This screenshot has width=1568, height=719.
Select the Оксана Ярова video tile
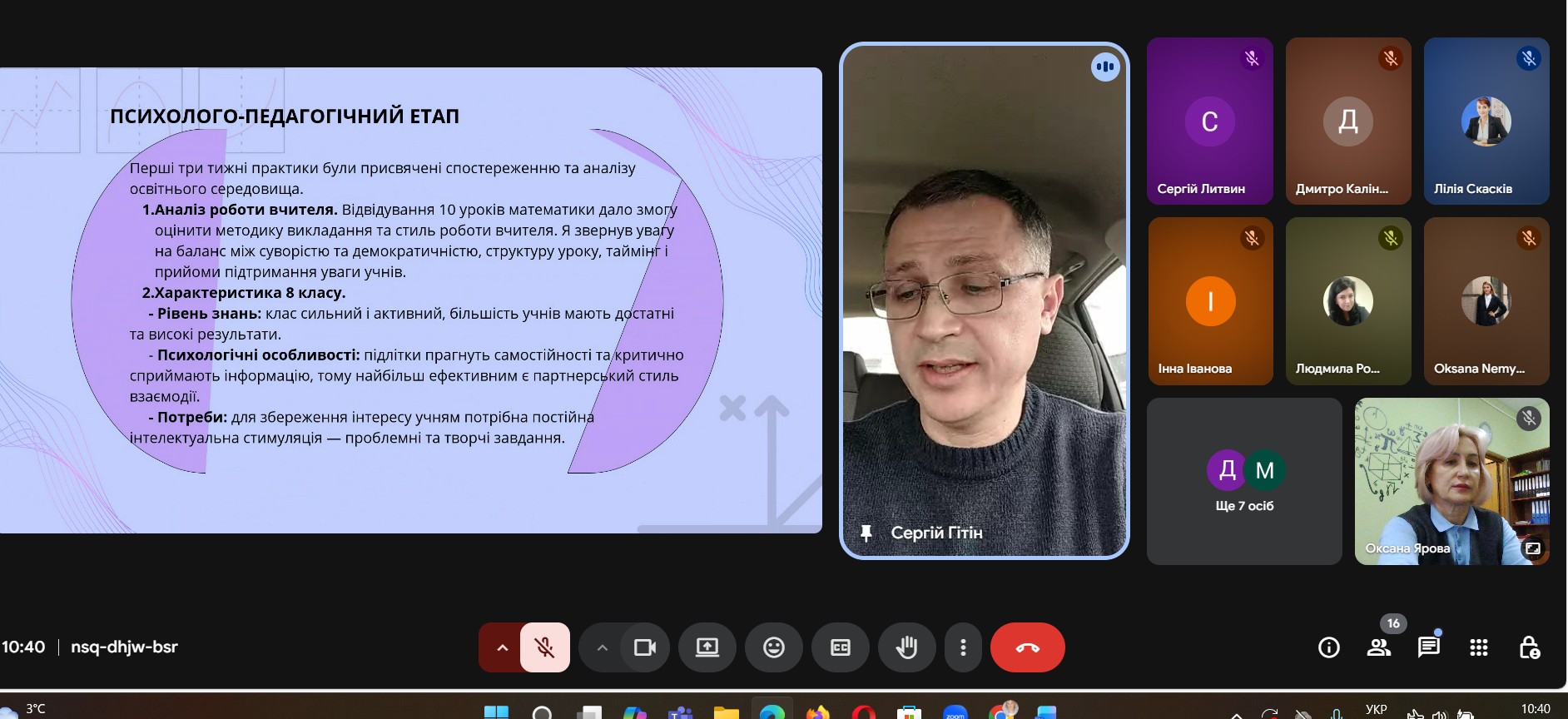pyautogui.click(x=1451, y=482)
